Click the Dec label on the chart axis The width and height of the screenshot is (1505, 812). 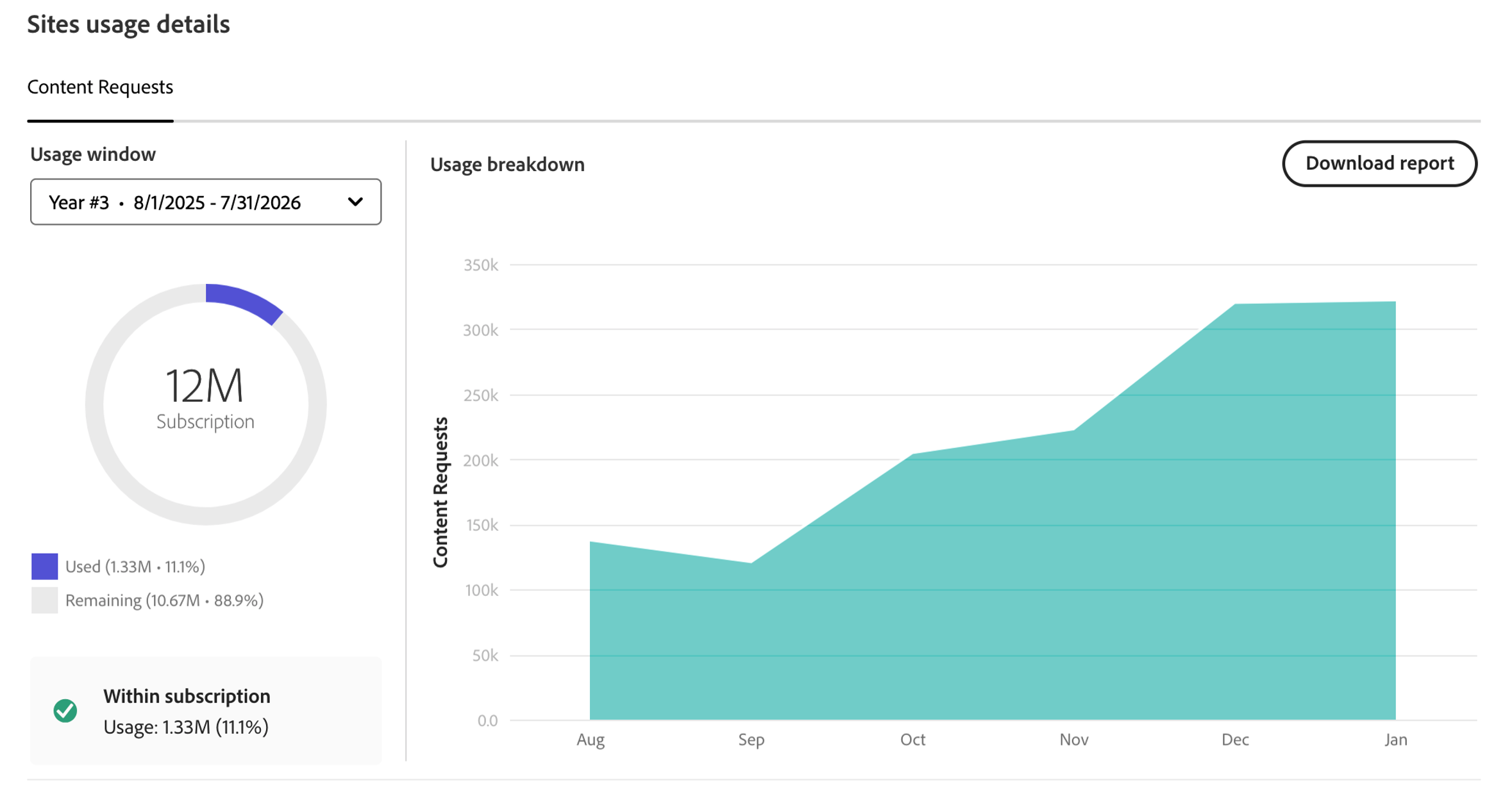coord(1236,739)
